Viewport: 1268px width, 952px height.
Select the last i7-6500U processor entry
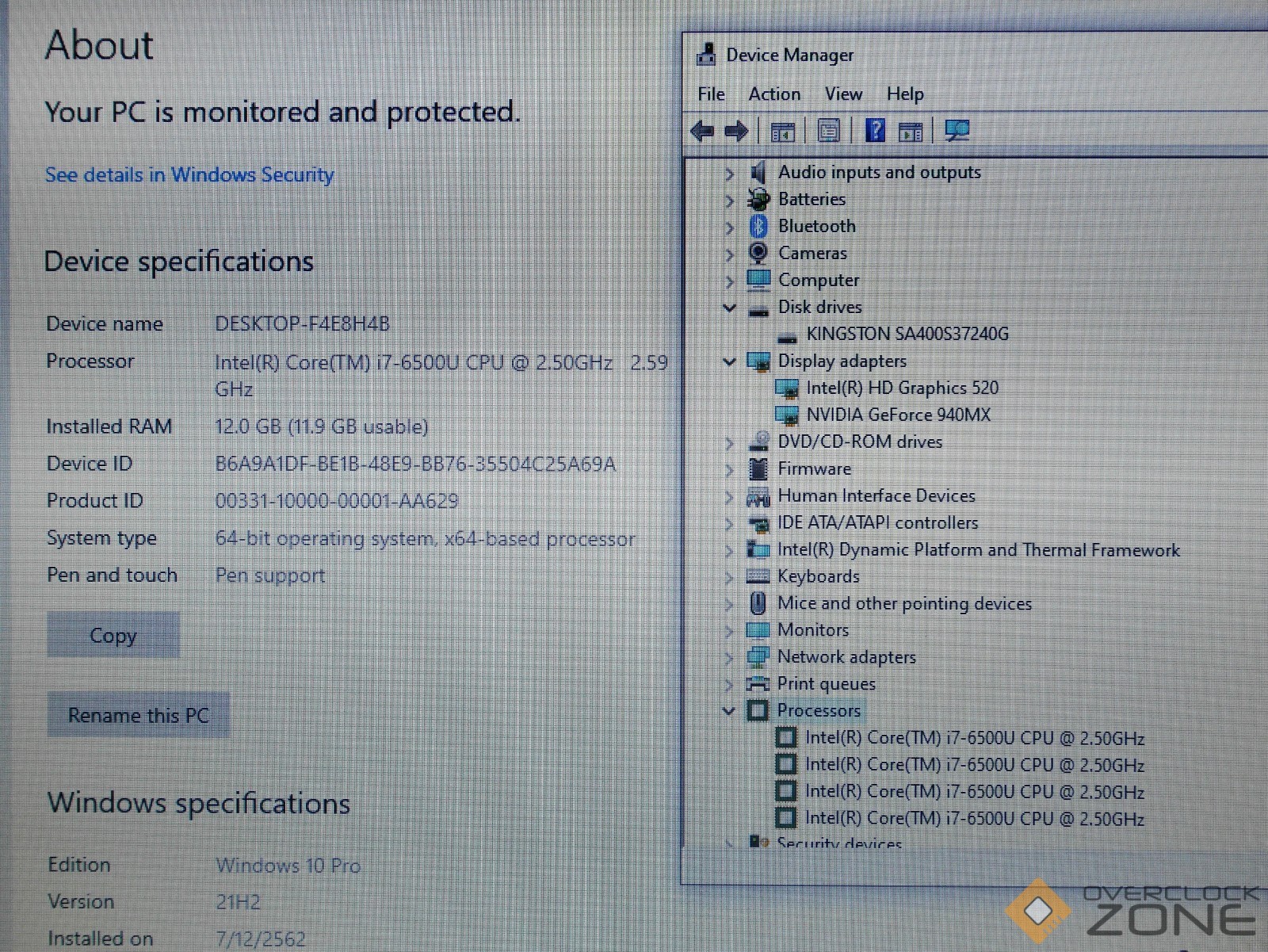(975, 818)
